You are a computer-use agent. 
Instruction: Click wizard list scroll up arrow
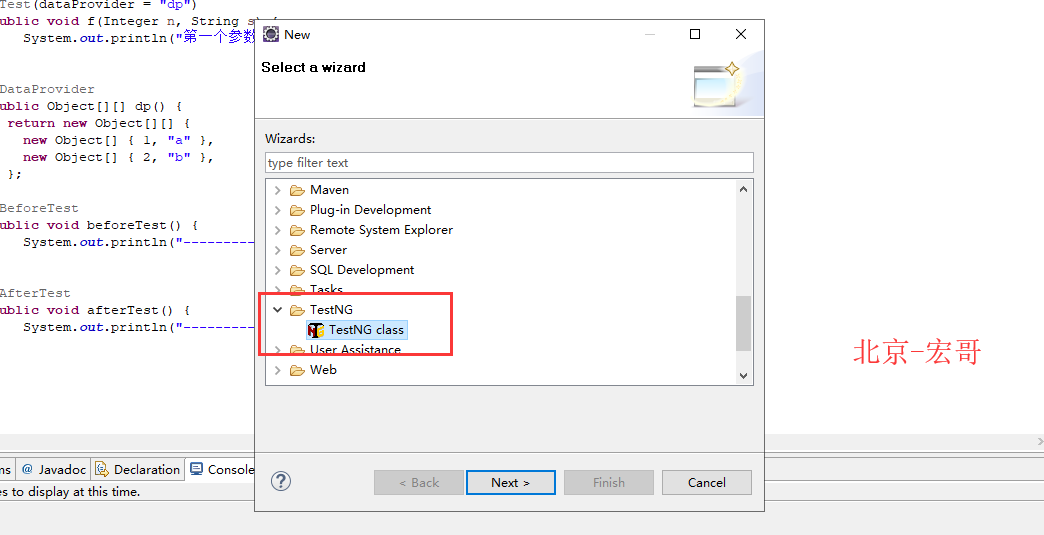coord(744,190)
